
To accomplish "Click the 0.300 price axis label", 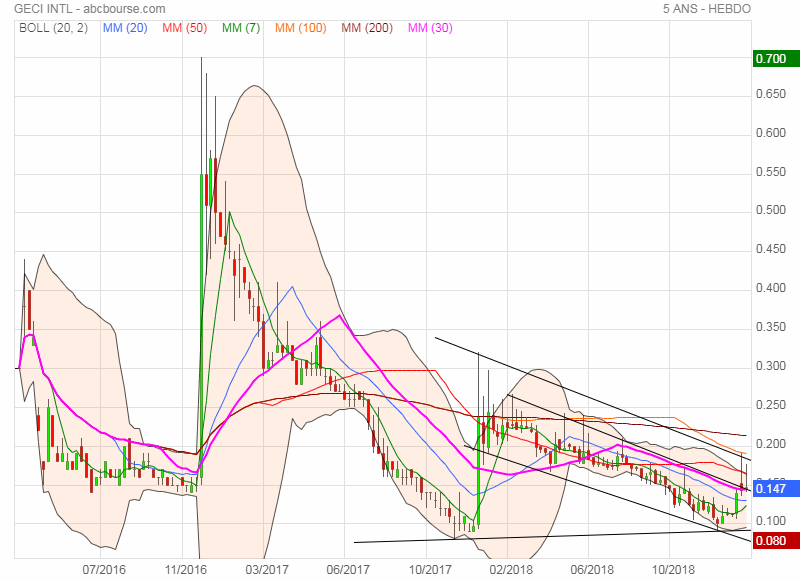I will point(771,366).
